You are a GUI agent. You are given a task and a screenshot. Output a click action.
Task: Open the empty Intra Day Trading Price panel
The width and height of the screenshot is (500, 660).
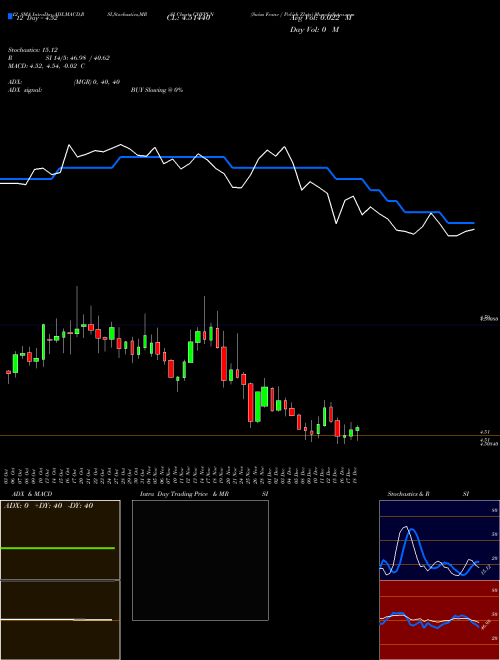200,560
